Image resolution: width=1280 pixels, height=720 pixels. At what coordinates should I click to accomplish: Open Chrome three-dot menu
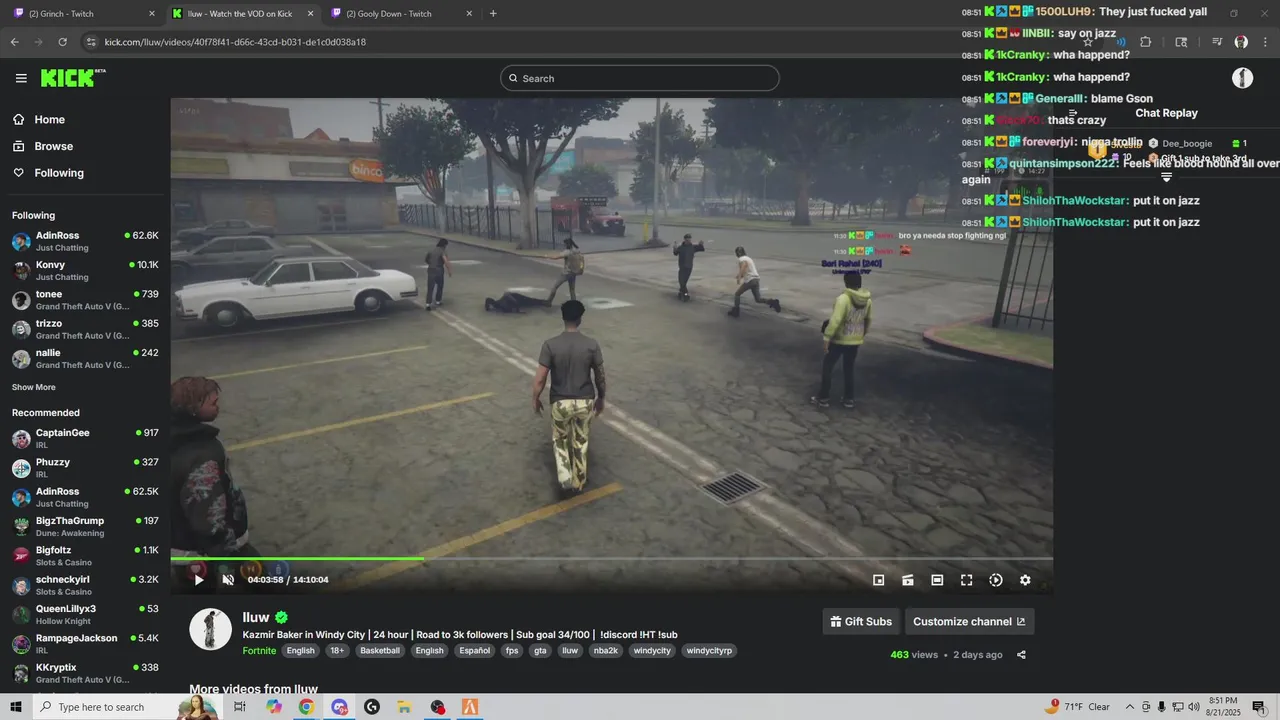coord(1265,42)
